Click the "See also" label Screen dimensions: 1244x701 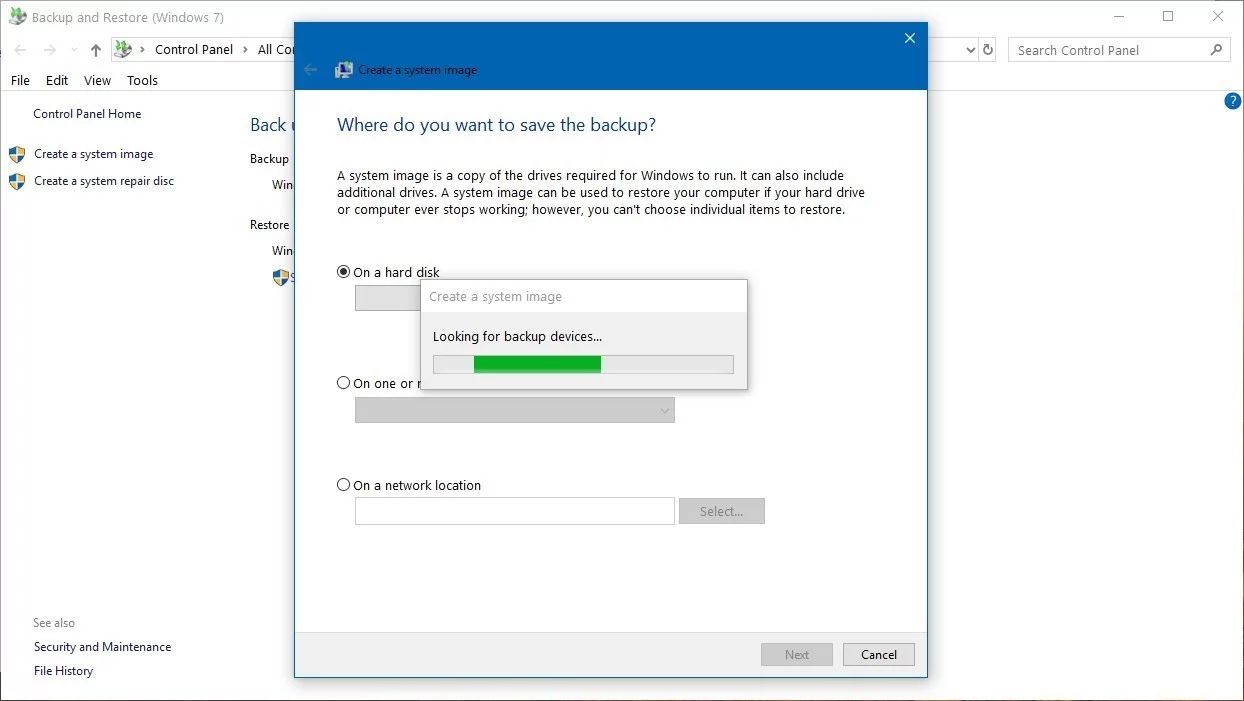coord(54,623)
